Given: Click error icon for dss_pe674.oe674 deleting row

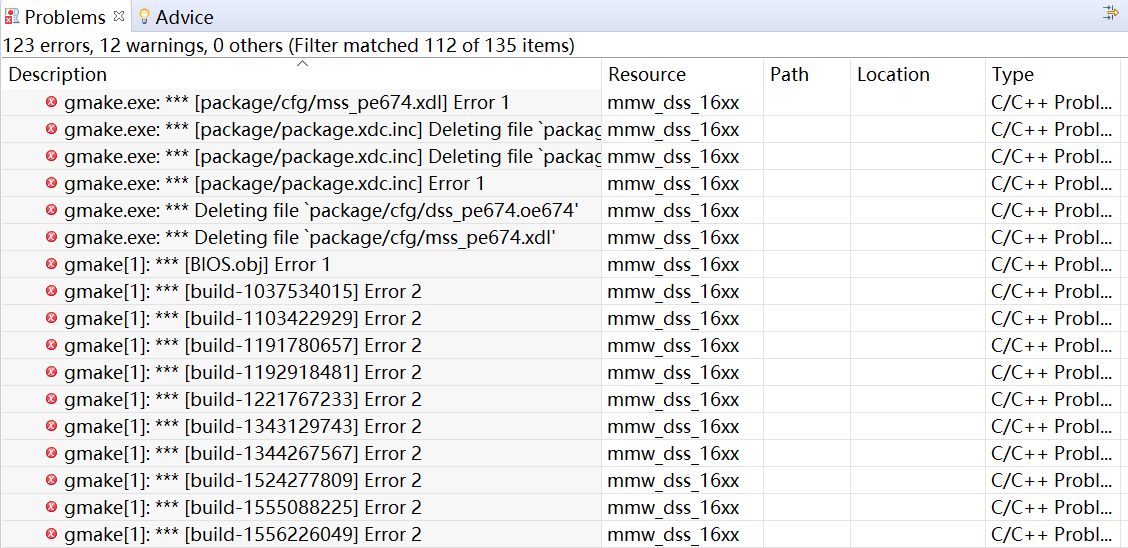Looking at the screenshot, I should (51, 210).
